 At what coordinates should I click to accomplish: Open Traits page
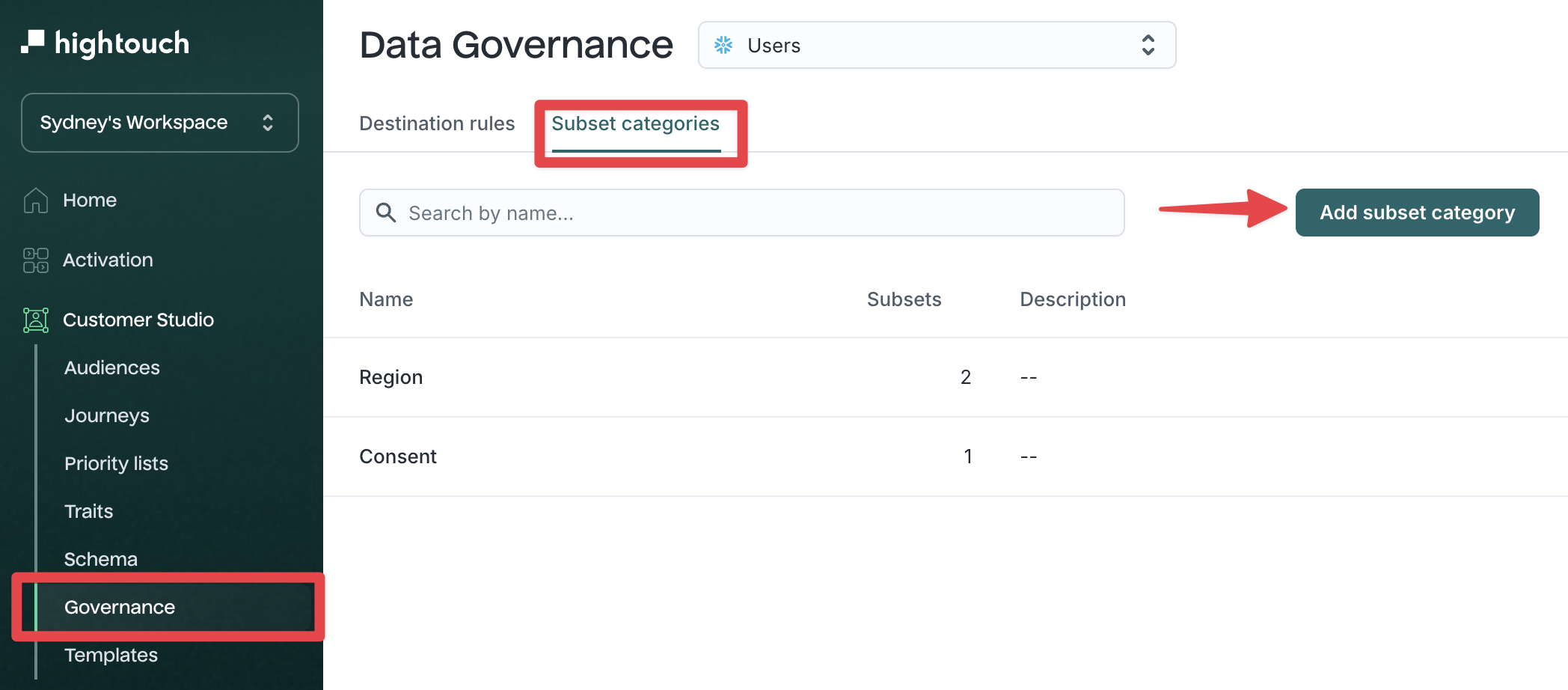coord(88,511)
